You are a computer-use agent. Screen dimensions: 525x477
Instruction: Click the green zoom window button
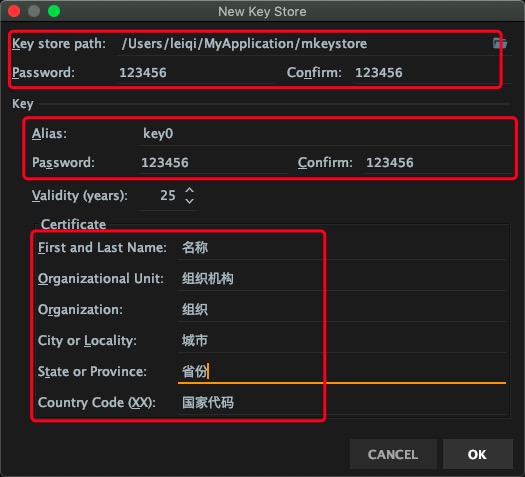pyautogui.click(x=54, y=11)
